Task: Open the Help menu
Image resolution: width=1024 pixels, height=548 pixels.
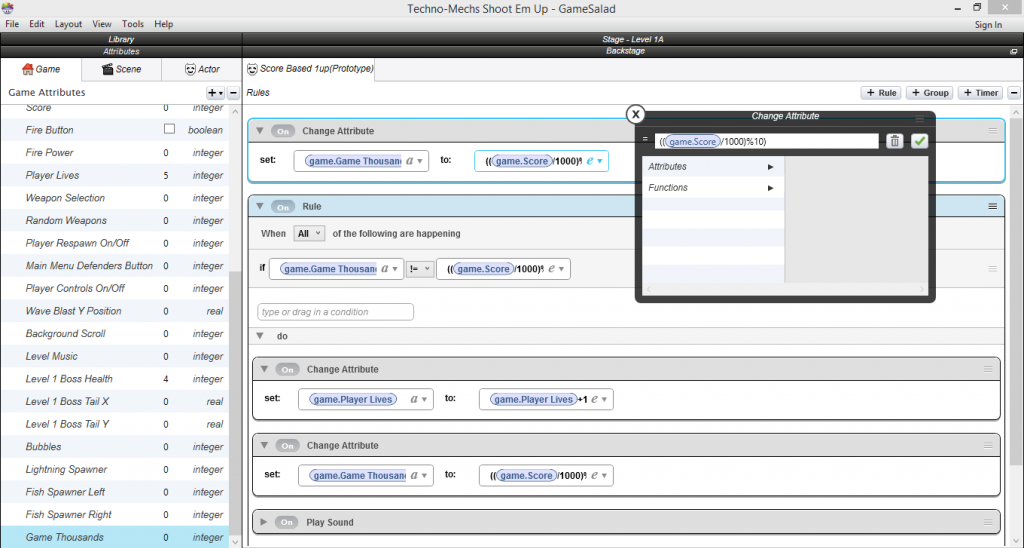Action: tap(163, 24)
